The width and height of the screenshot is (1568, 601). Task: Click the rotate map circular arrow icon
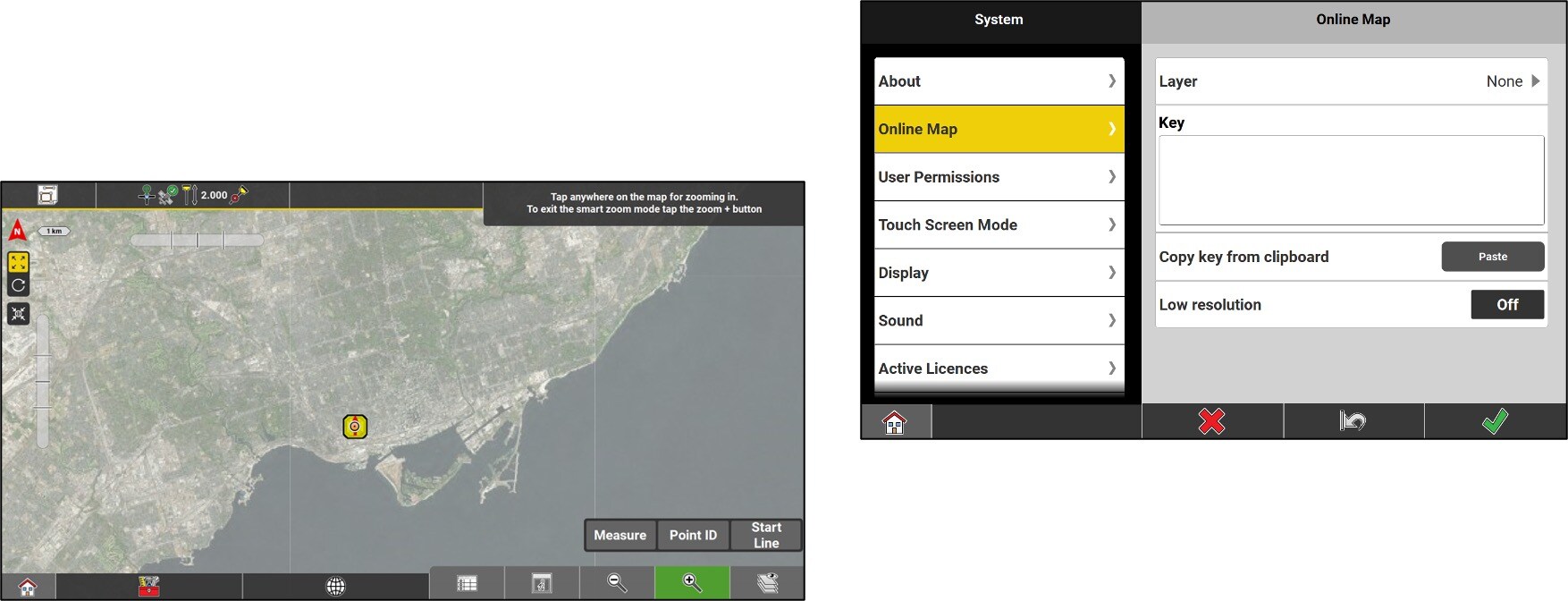[x=18, y=286]
